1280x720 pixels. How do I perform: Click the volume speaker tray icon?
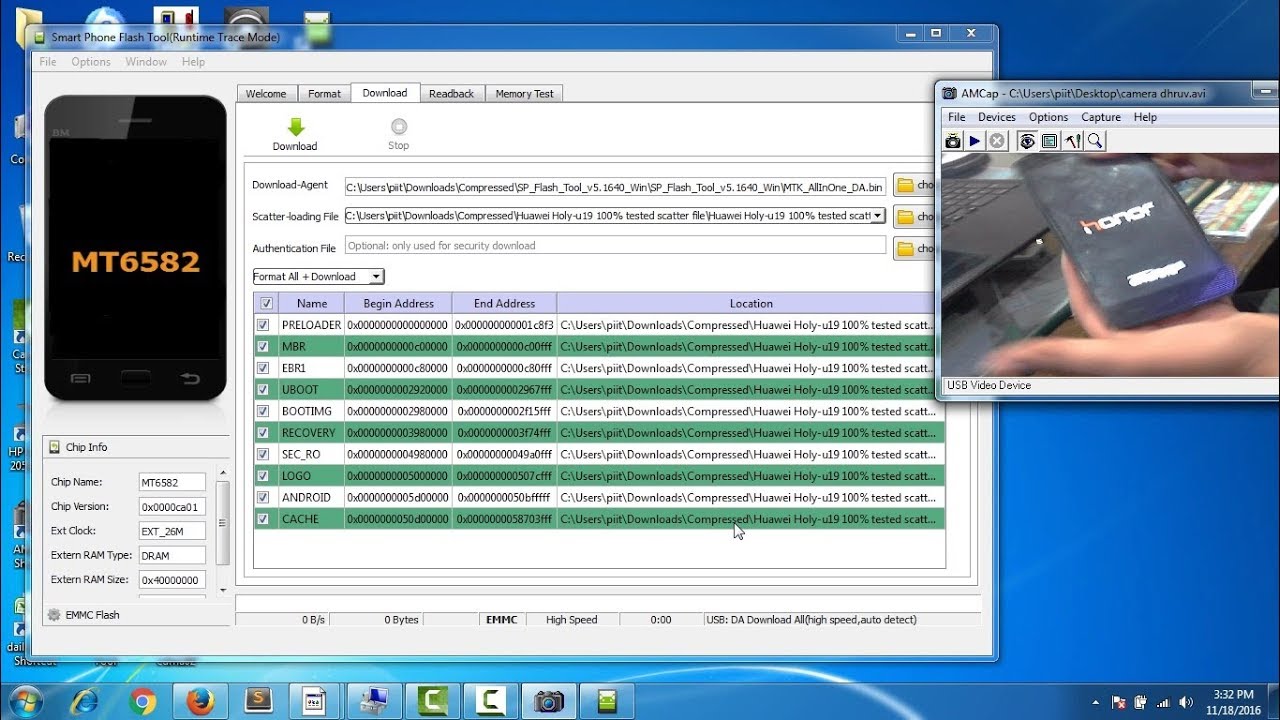[x=1186, y=702]
